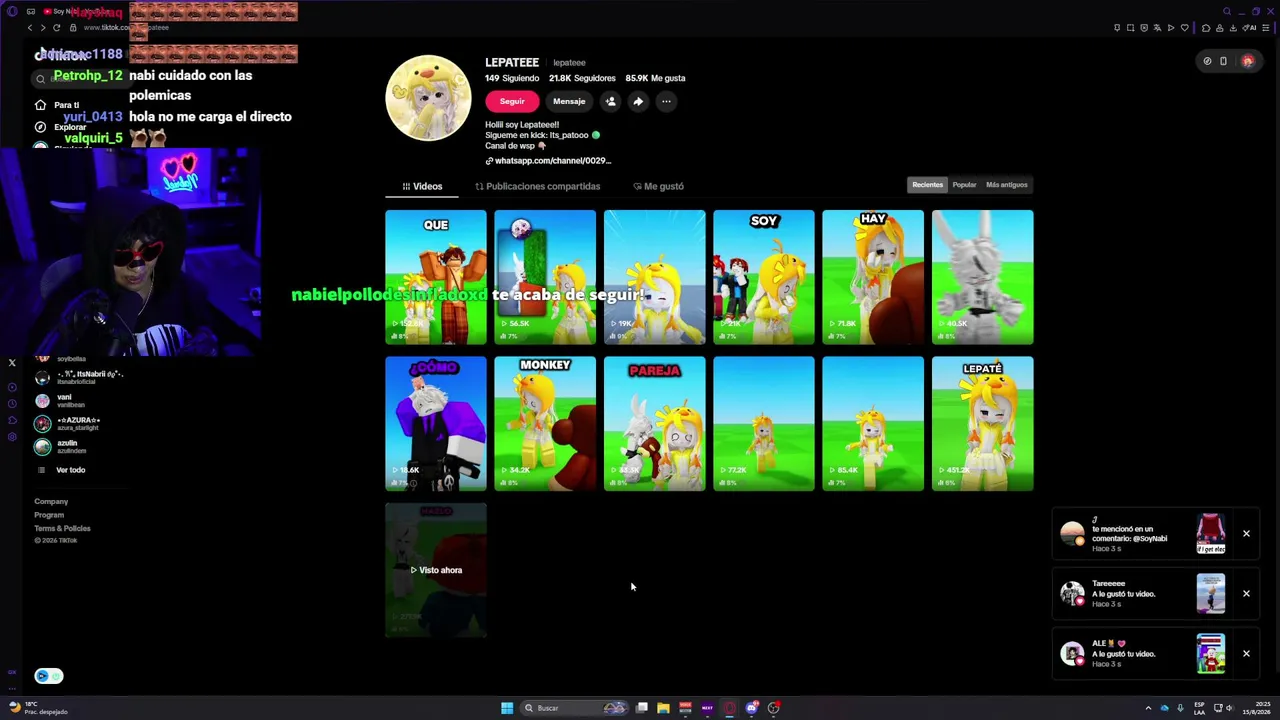Screen dimensions: 1280x720
Task: Open the browser X (Twitter) sidebar icon
Action: 12,363
